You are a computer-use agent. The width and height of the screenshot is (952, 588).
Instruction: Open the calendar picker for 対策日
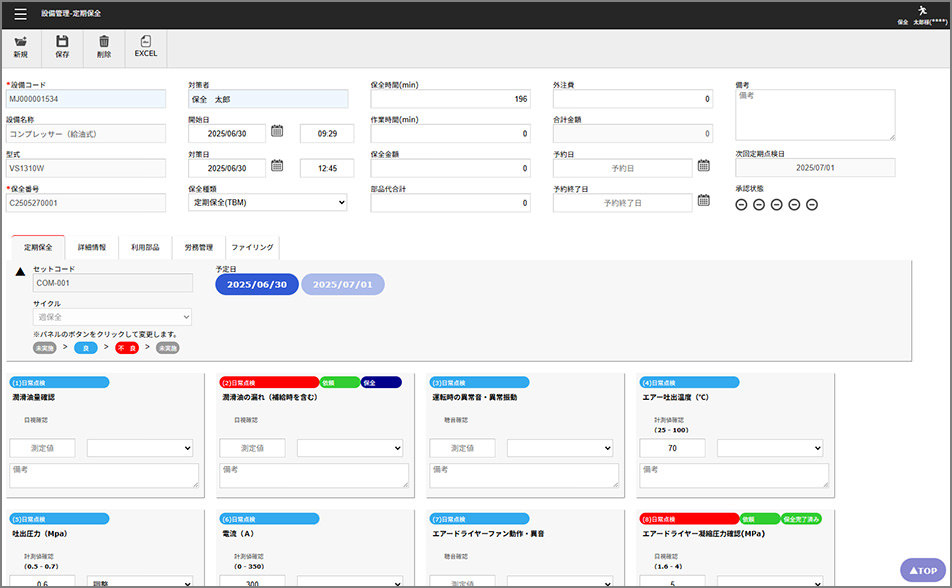pos(277,166)
